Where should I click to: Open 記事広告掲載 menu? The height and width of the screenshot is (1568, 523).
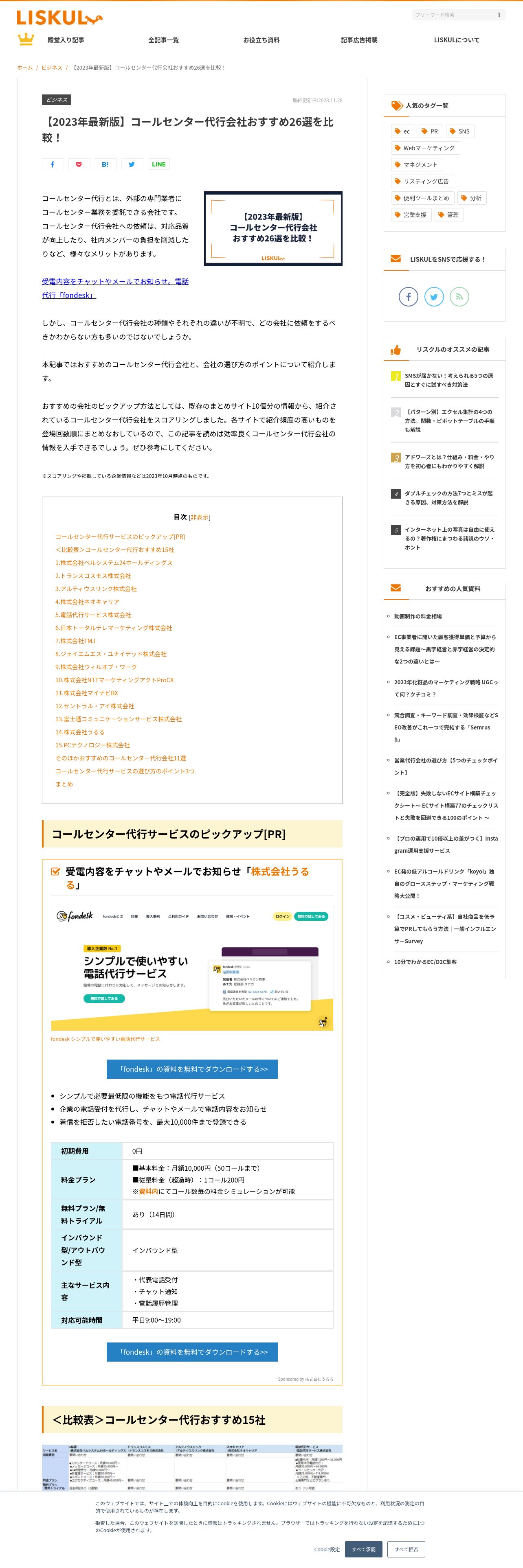[x=359, y=40]
